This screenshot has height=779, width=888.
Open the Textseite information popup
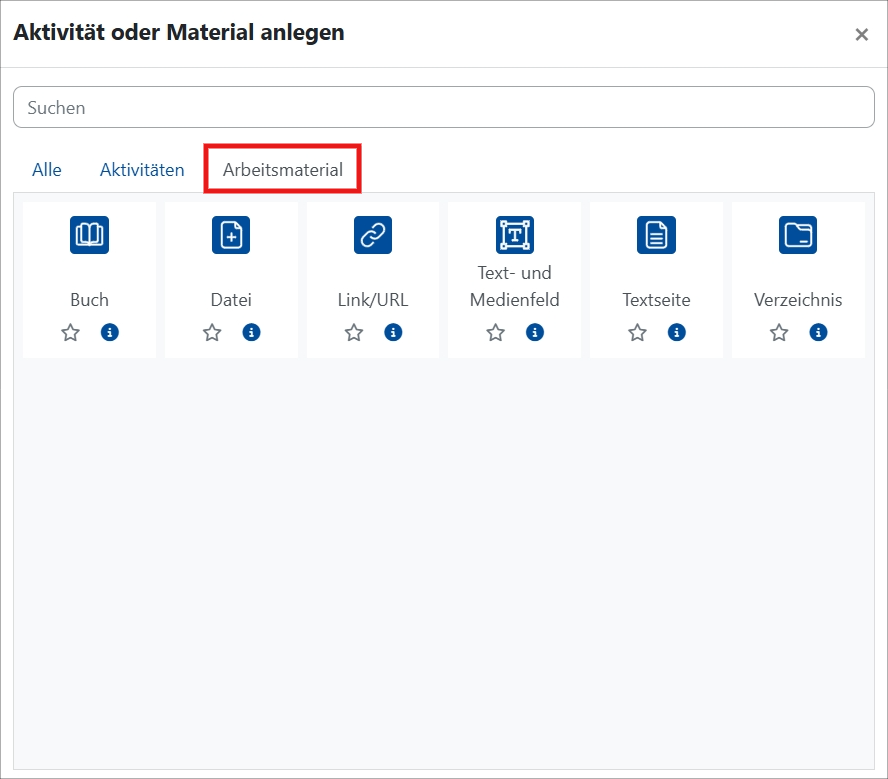pyautogui.click(x=677, y=332)
